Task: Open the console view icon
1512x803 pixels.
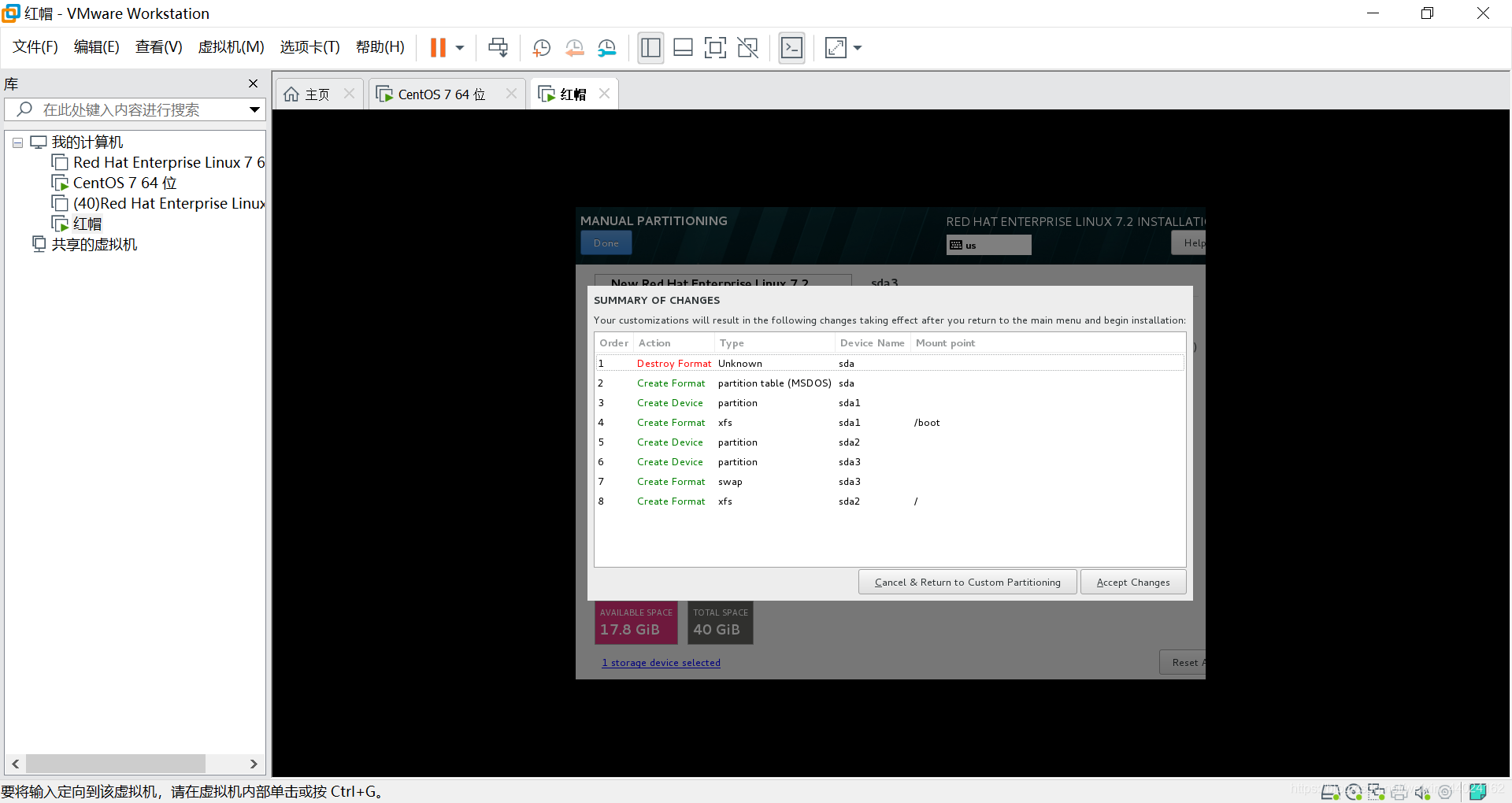Action: [791, 48]
